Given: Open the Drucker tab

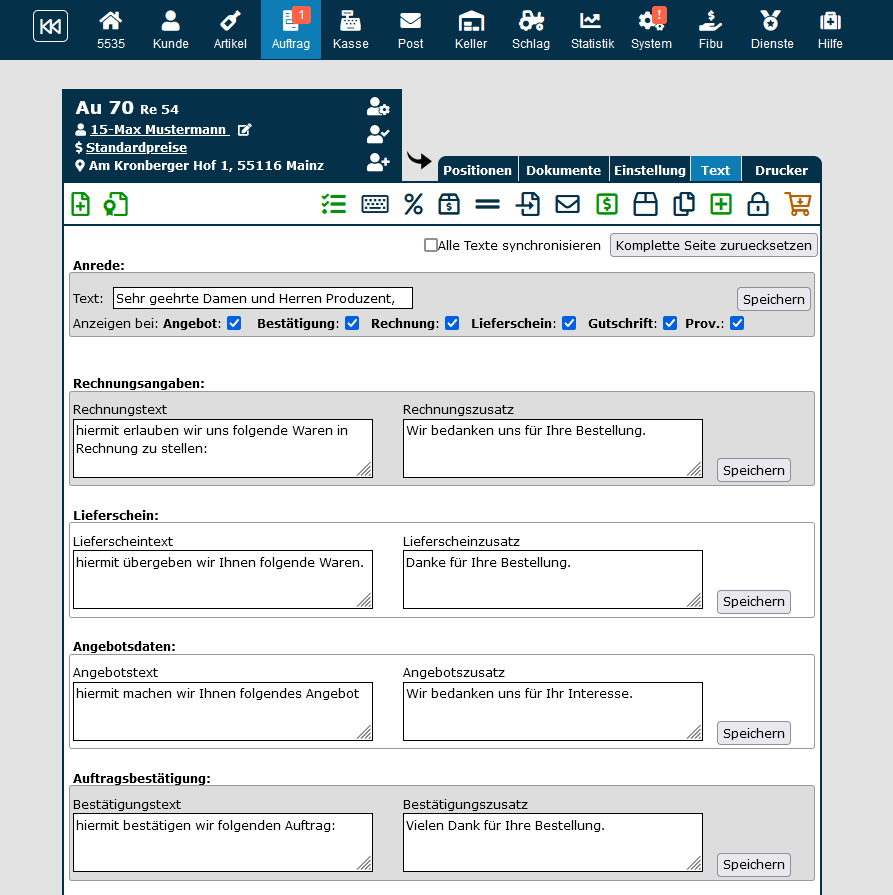Looking at the screenshot, I should pyautogui.click(x=781, y=170).
